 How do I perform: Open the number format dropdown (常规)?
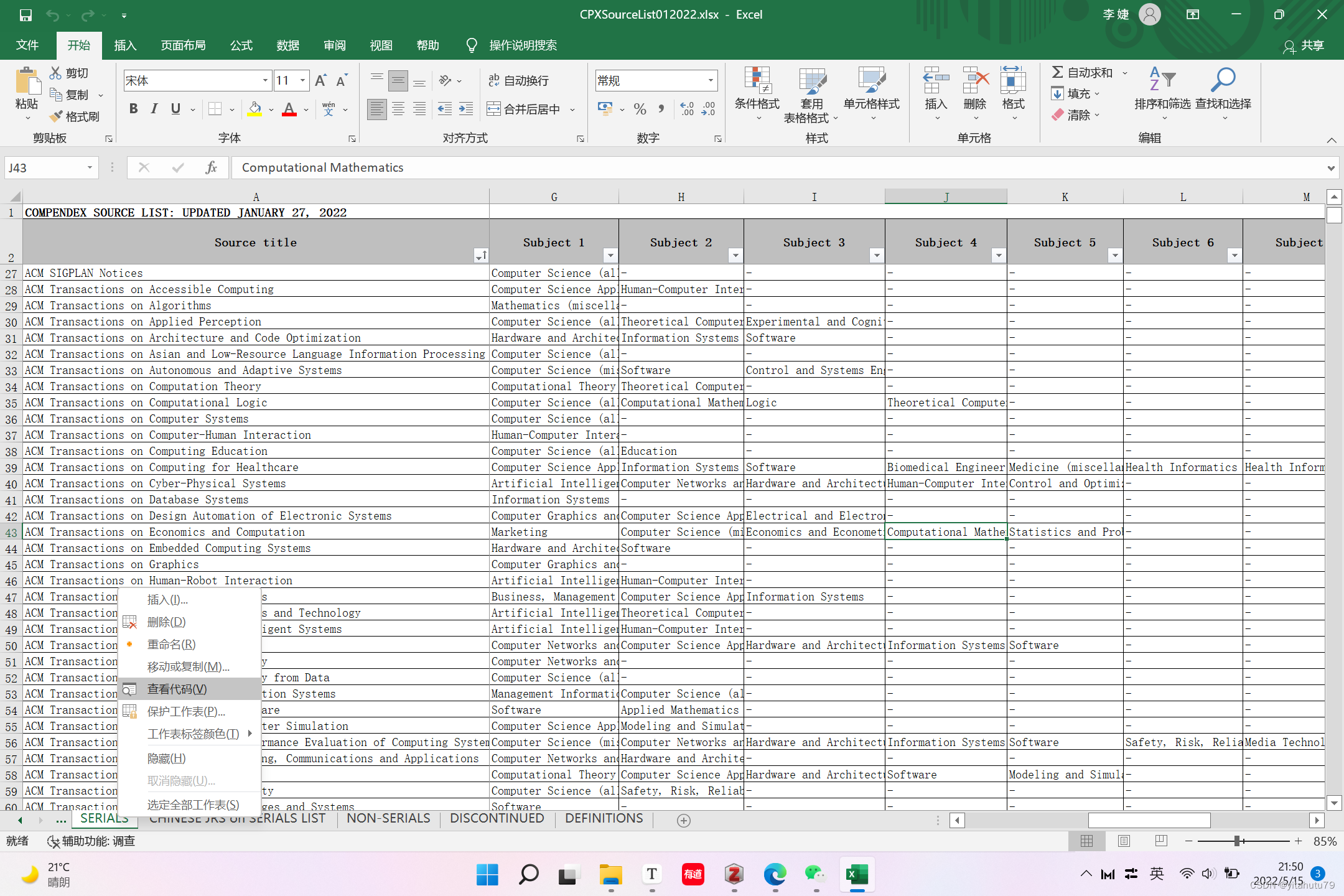(x=711, y=80)
